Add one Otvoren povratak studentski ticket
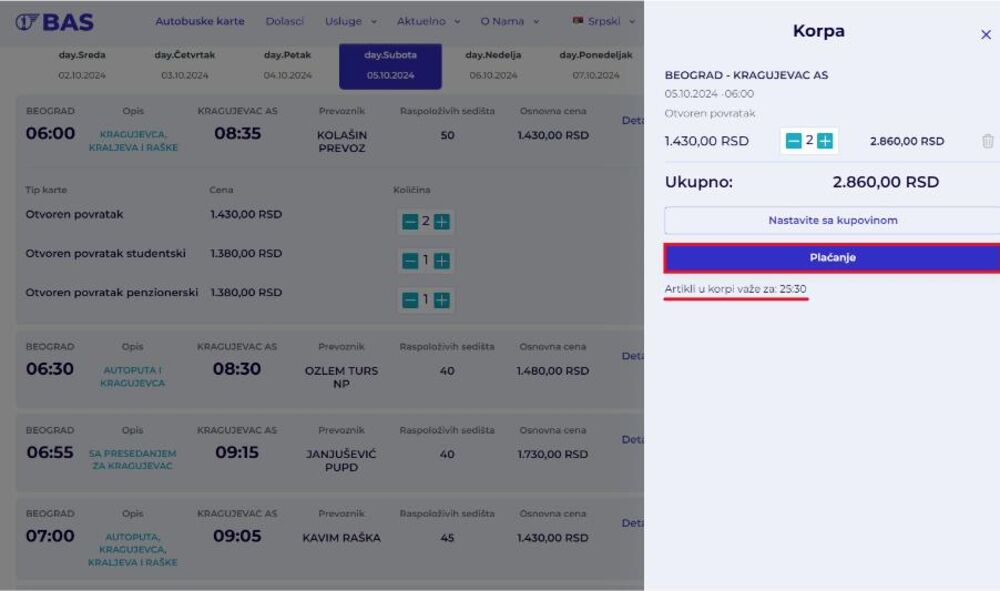The height and width of the screenshot is (591, 1000). click(x=442, y=261)
